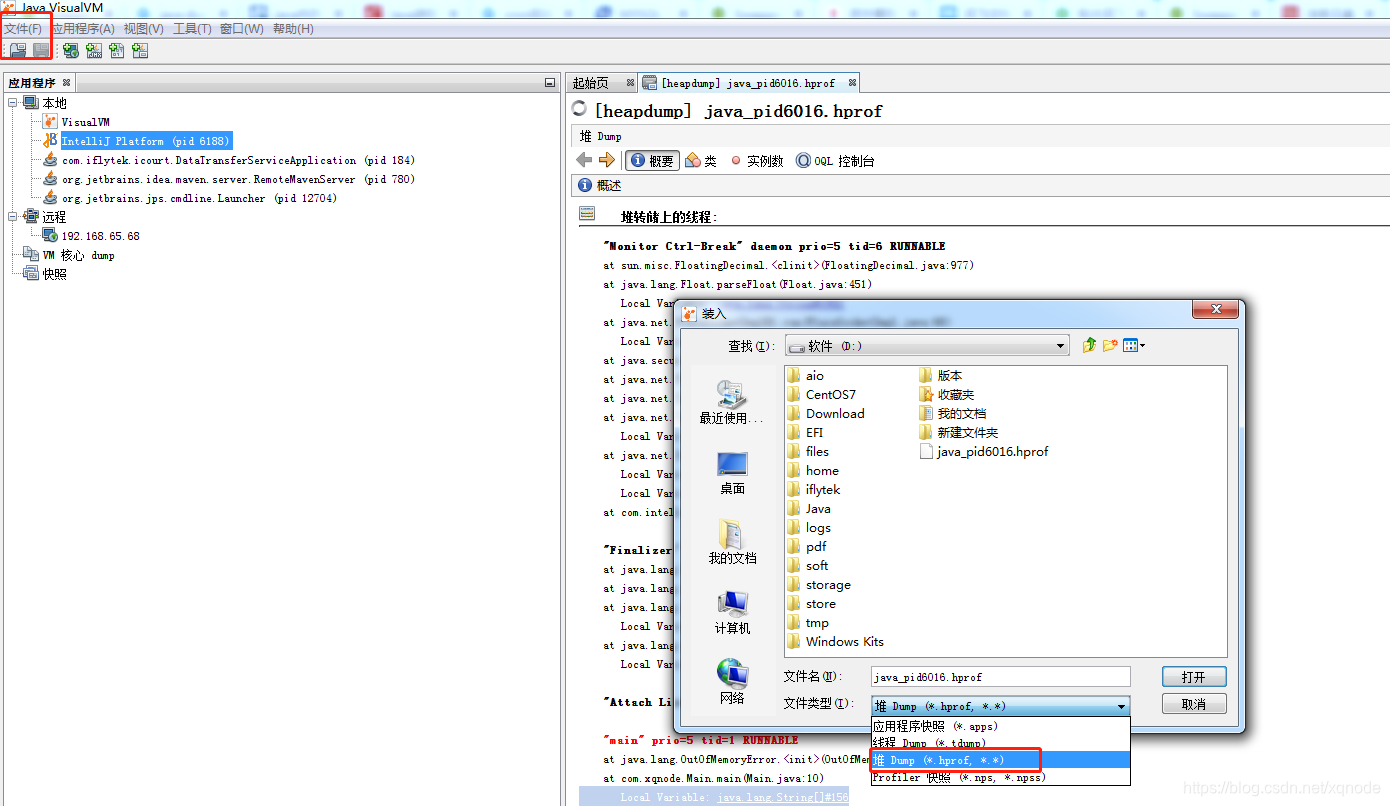Open the 查找 drive combo box
Image resolution: width=1390 pixels, height=806 pixels.
coord(926,346)
